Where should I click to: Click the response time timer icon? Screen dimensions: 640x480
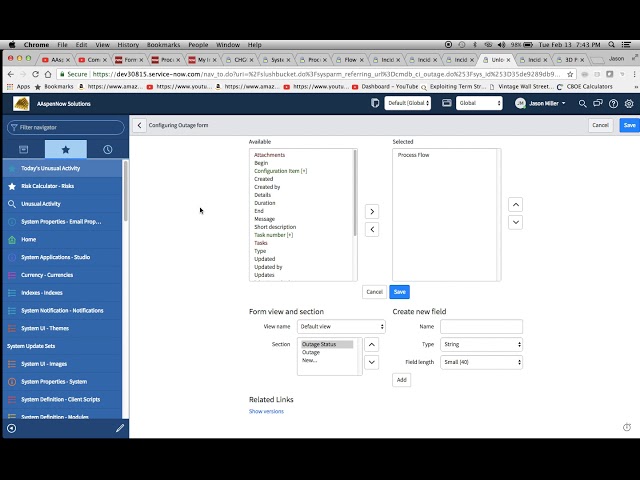pyautogui.click(x=627, y=427)
